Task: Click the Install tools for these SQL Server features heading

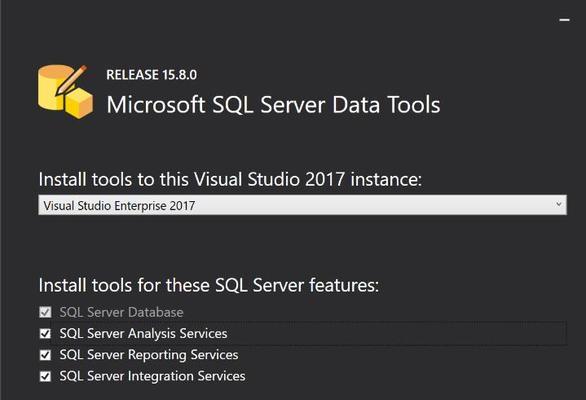Action: (209, 285)
